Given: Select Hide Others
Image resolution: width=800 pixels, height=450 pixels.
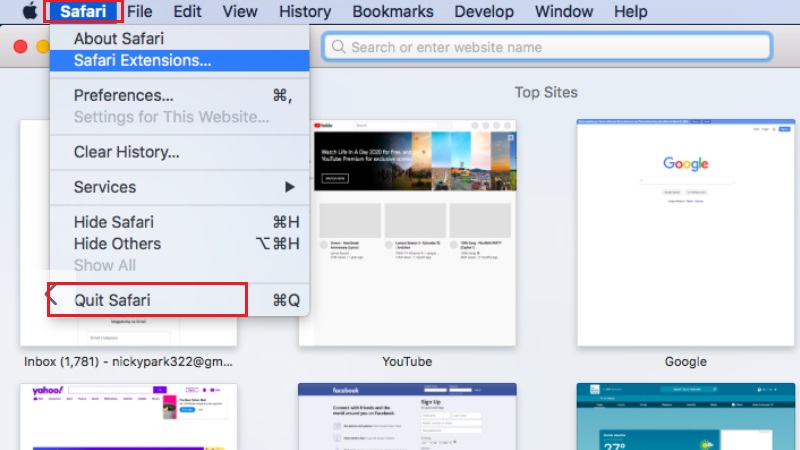Looking at the screenshot, I should point(180,243).
